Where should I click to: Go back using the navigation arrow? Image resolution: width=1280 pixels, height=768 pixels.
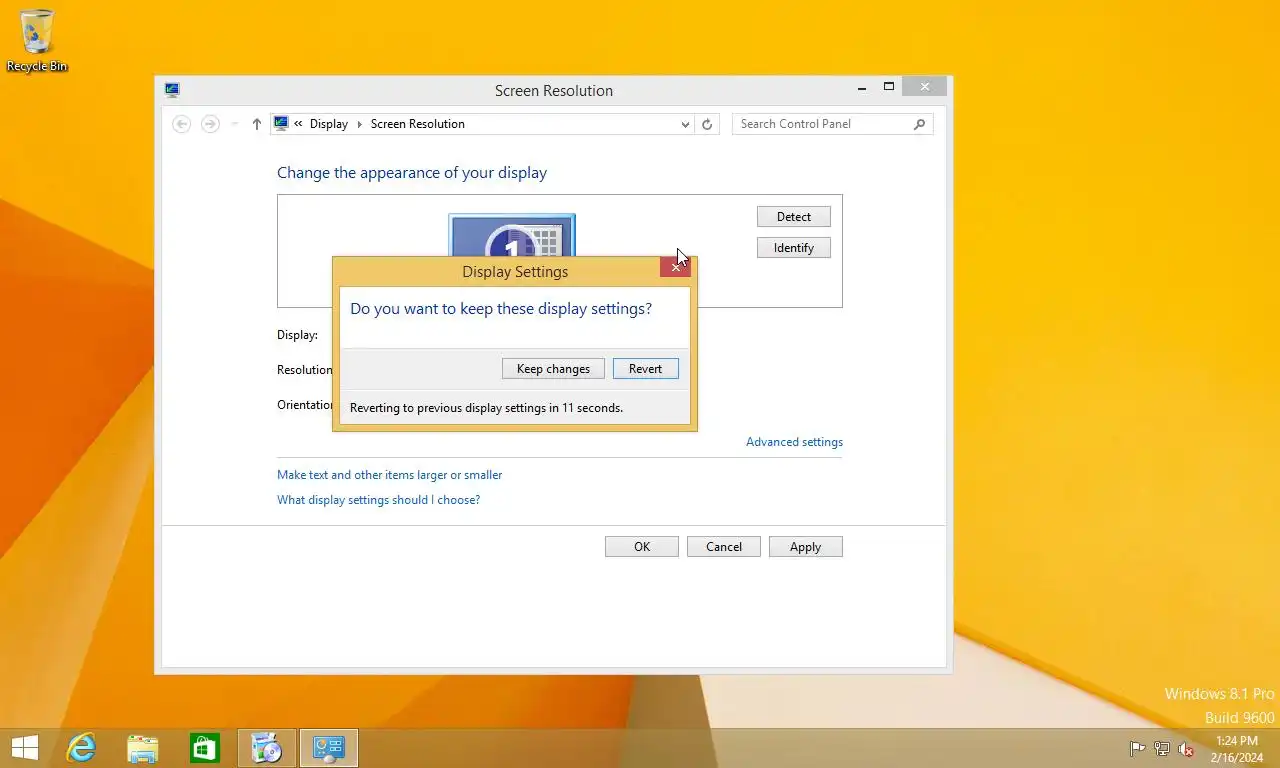click(x=181, y=124)
